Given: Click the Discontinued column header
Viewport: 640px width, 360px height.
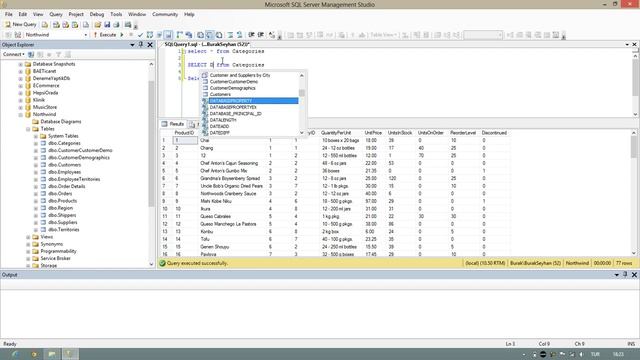Looking at the screenshot, I should (x=494, y=133).
